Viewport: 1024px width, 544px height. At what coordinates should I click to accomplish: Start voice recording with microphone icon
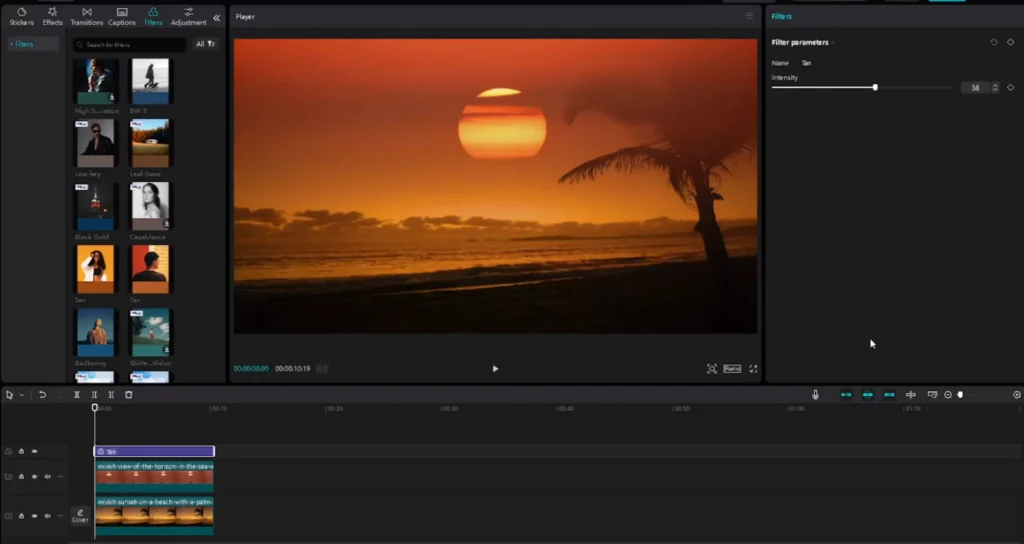[815, 395]
